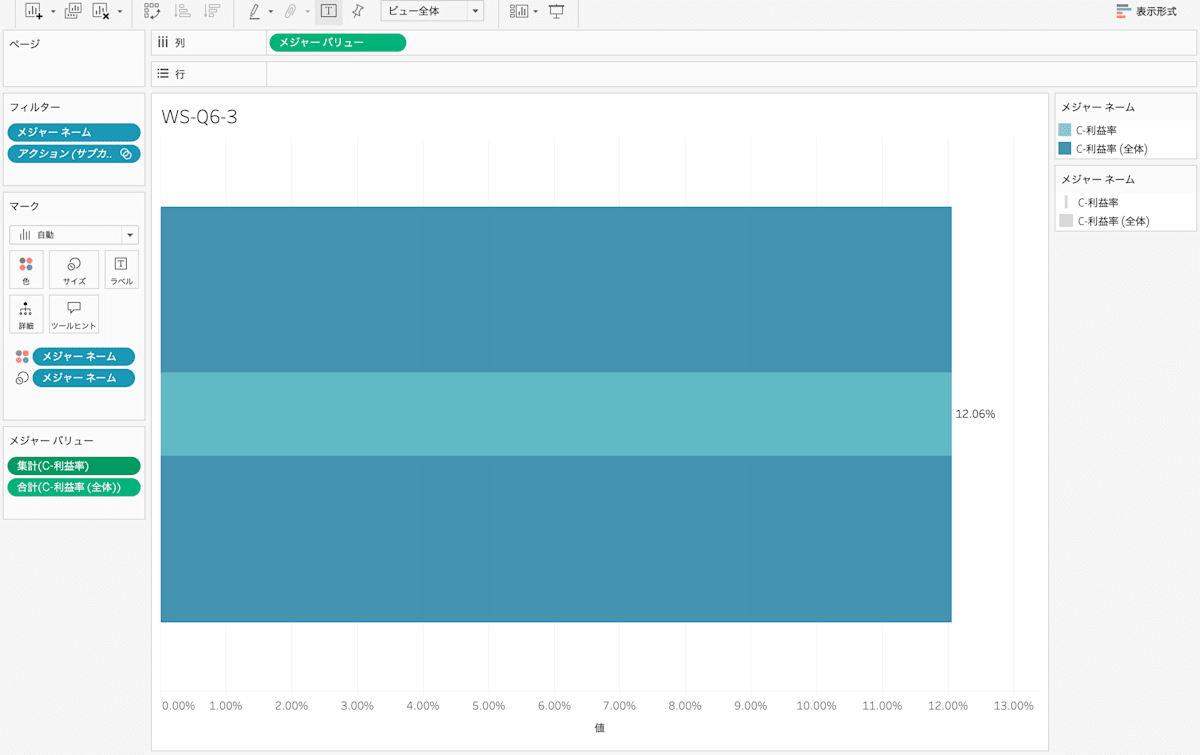Click the group members paperclip icon
Screen dimensions: 1200x755
tap(290, 11)
